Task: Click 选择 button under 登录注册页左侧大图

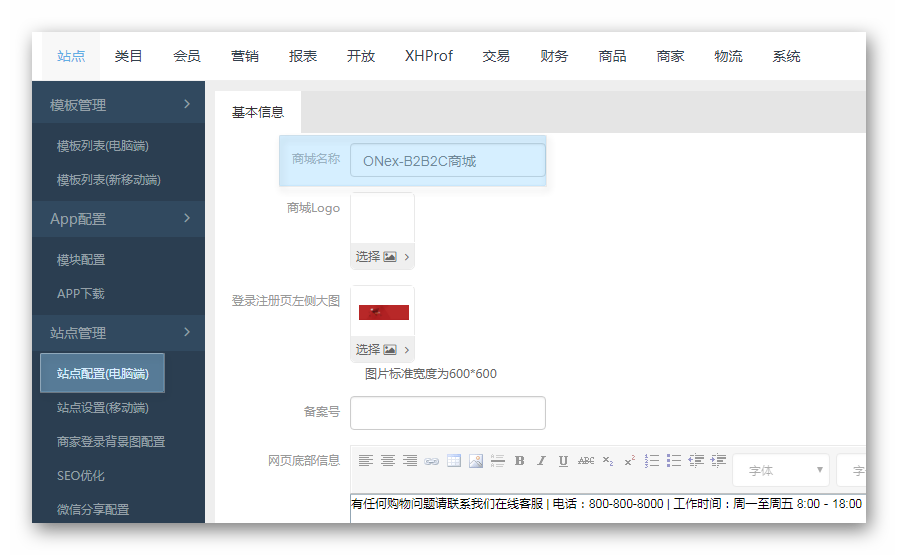Action: click(382, 349)
